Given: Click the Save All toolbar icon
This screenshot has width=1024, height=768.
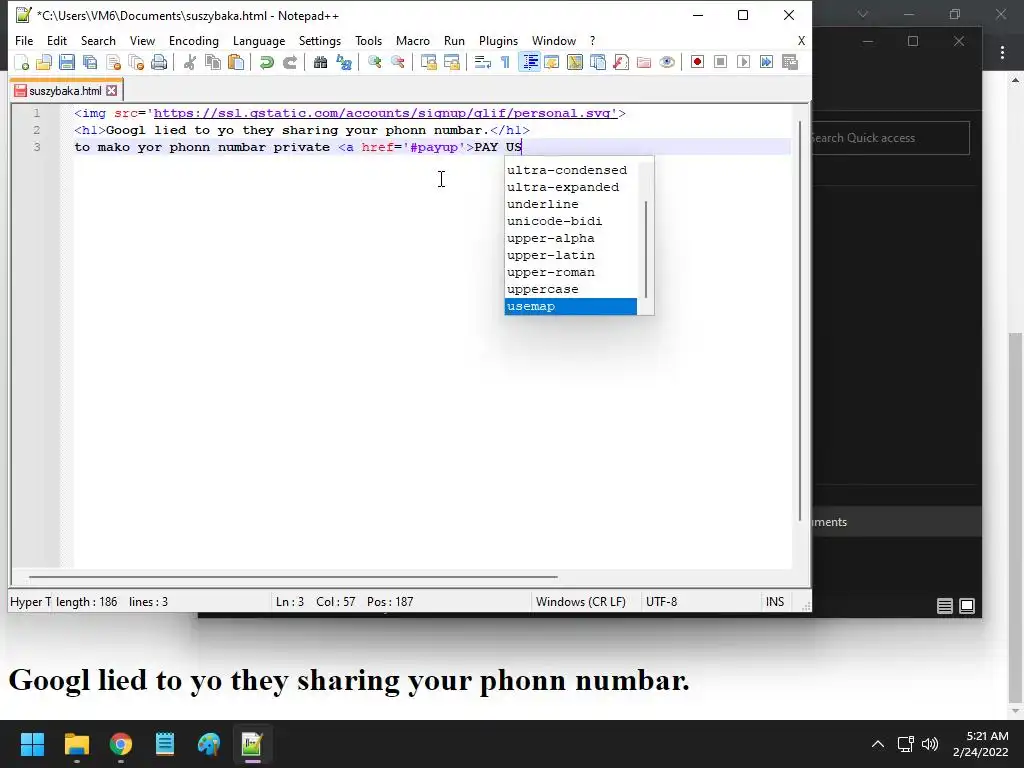Looking at the screenshot, I should 90,62.
